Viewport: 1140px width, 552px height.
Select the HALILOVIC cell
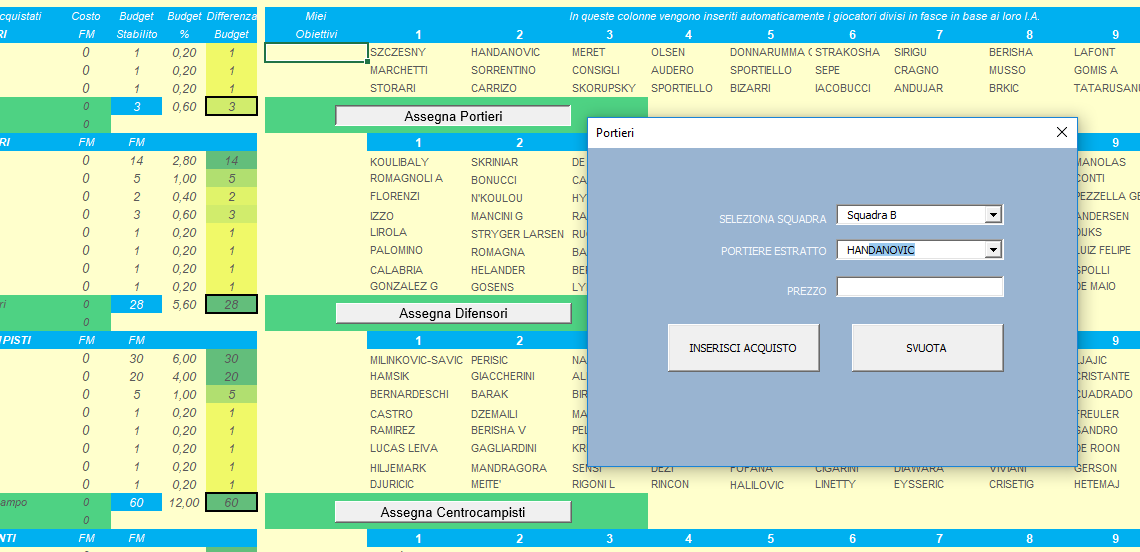coord(757,486)
